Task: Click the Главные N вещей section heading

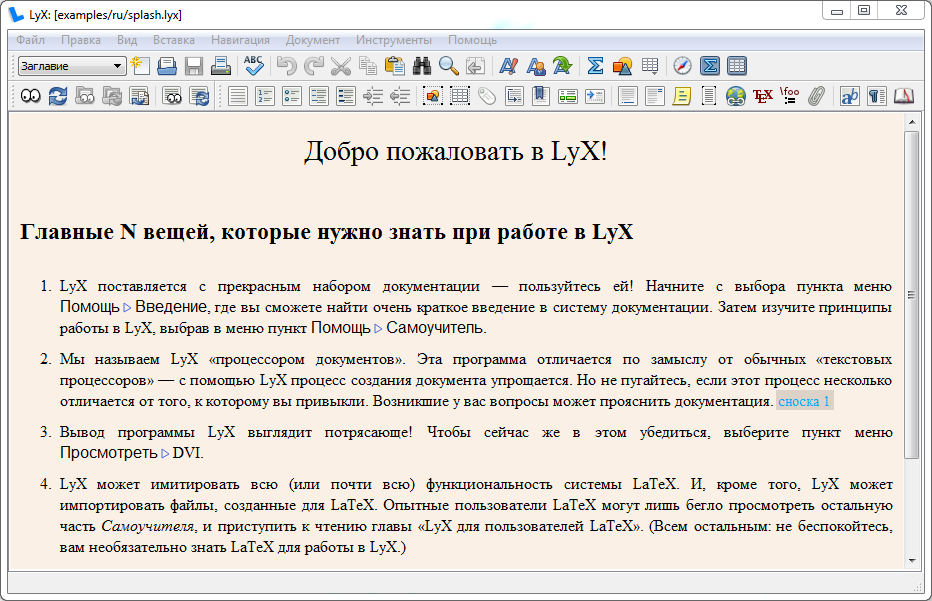Action: 326,232
